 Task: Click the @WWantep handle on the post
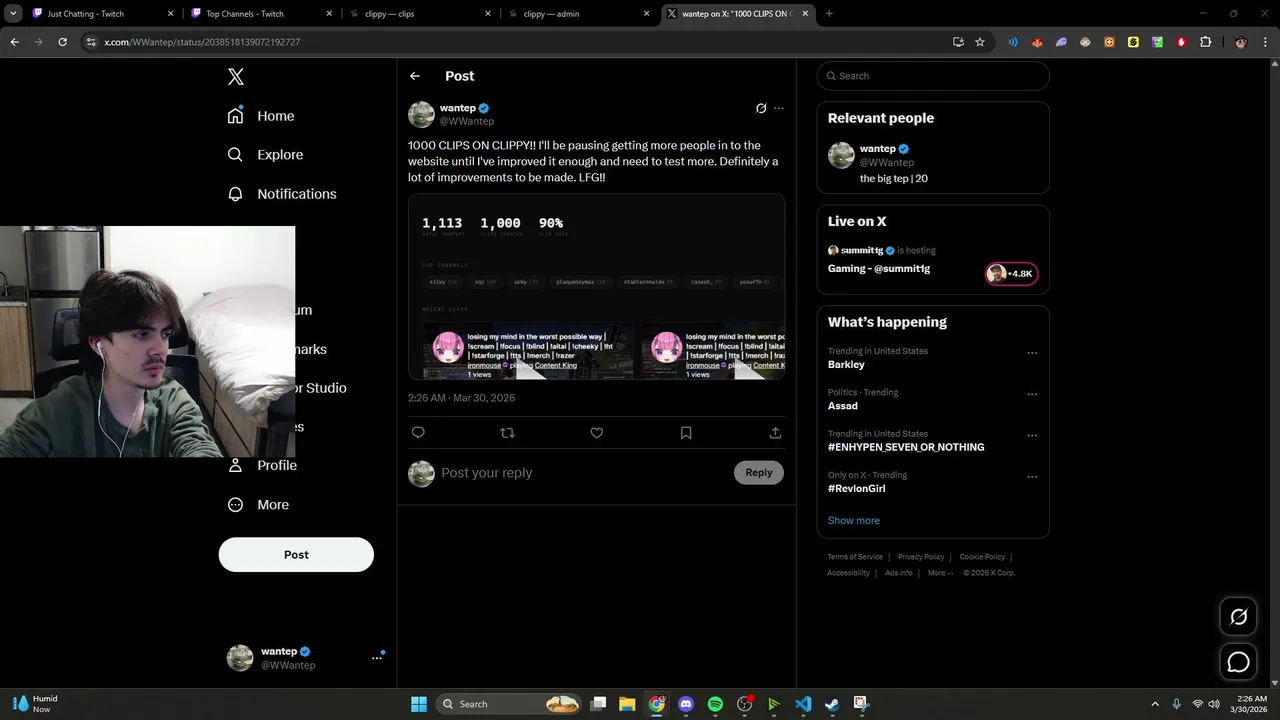pos(467,121)
